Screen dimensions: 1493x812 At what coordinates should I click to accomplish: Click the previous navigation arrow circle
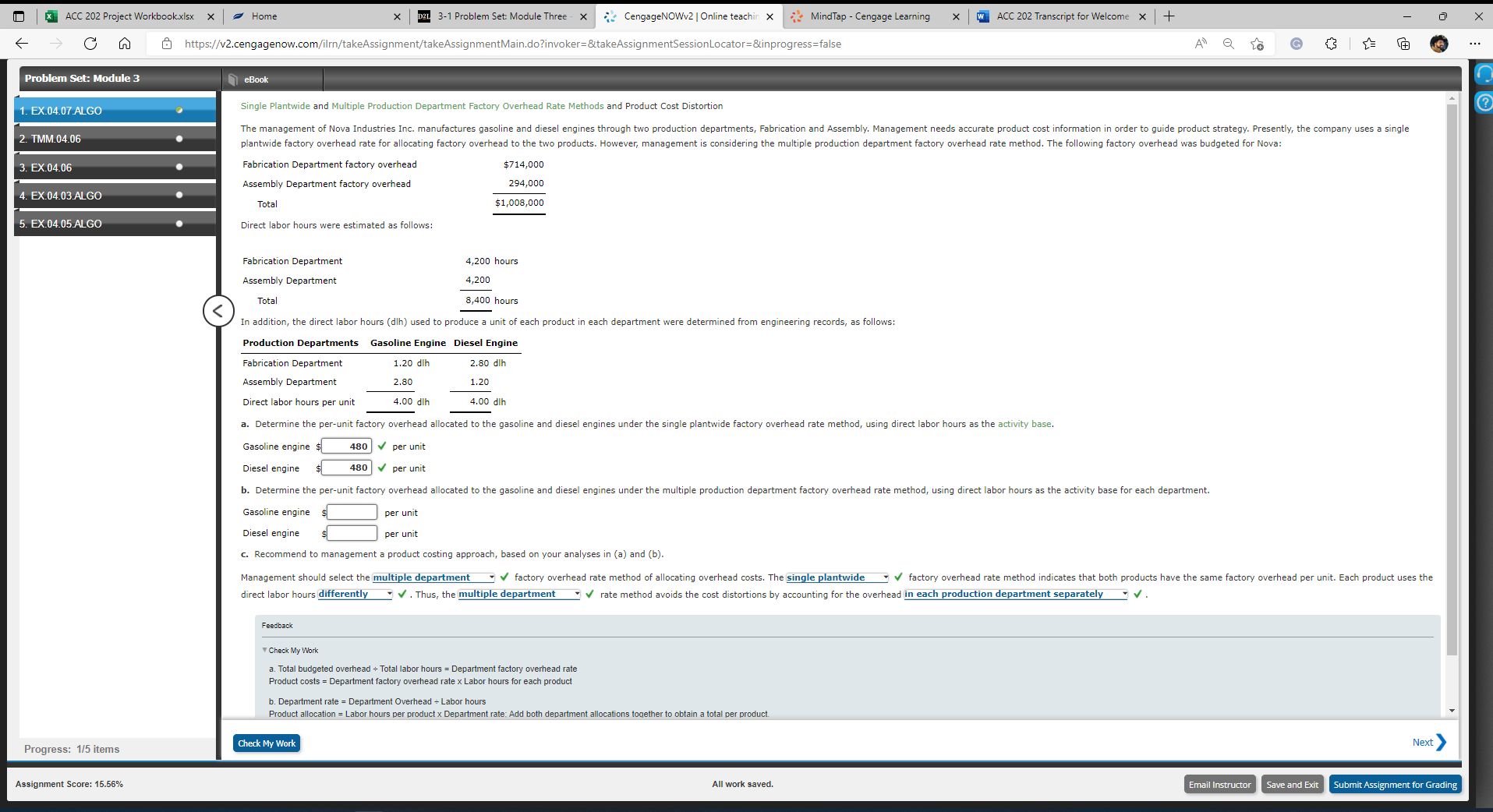click(218, 311)
